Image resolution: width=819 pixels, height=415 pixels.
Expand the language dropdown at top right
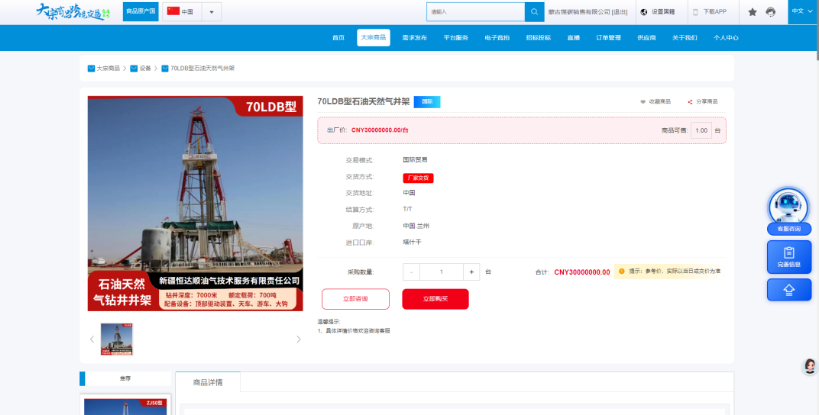point(802,11)
